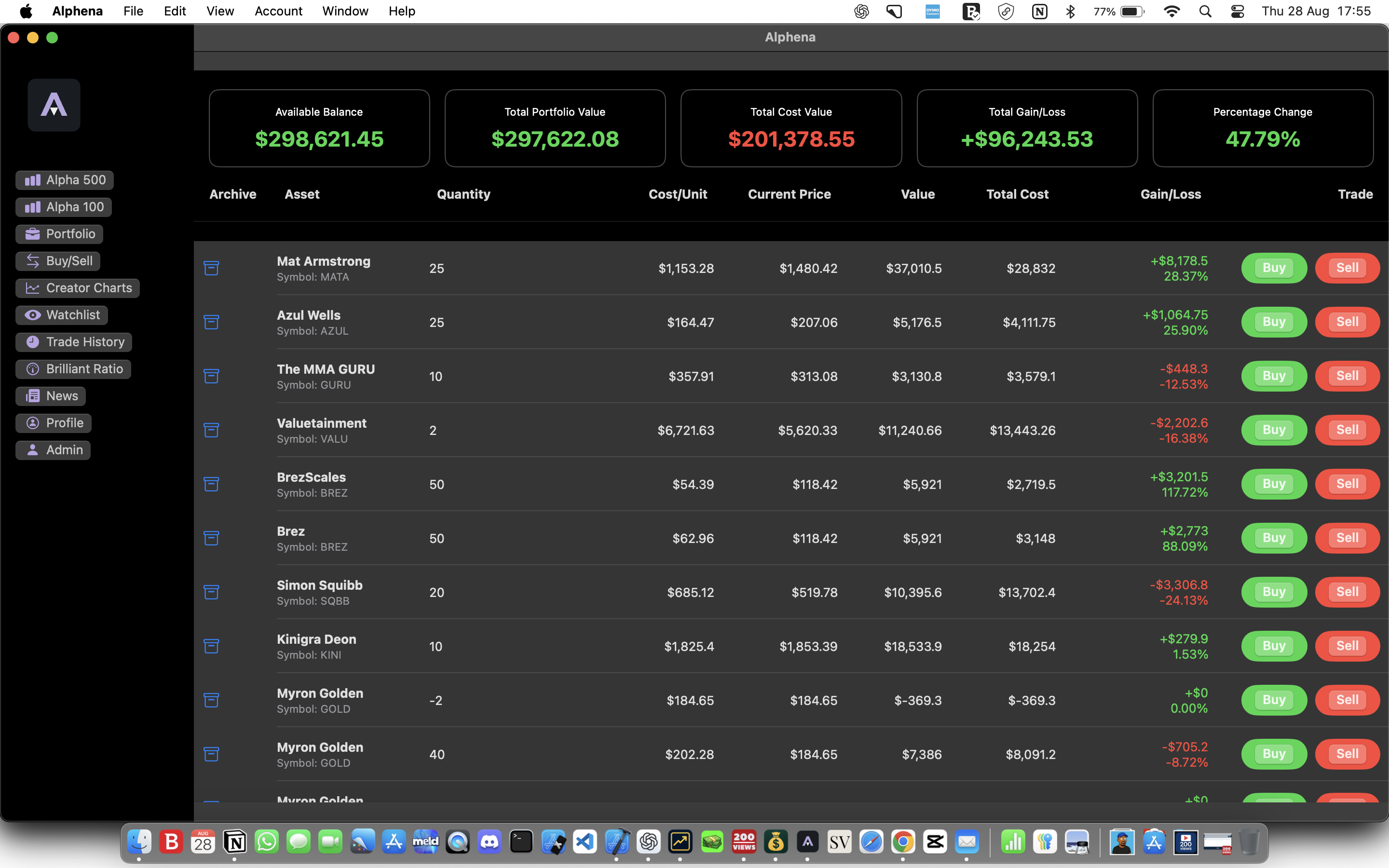Click the Alphena logo in sidebar
Viewport: 1389px width, 868px height.
click(x=54, y=105)
